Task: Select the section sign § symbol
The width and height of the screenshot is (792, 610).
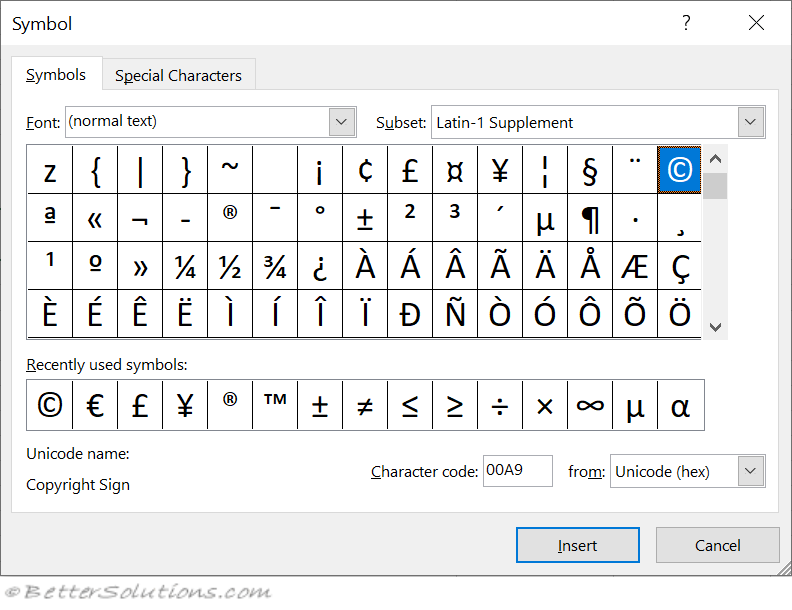Action: (590, 170)
